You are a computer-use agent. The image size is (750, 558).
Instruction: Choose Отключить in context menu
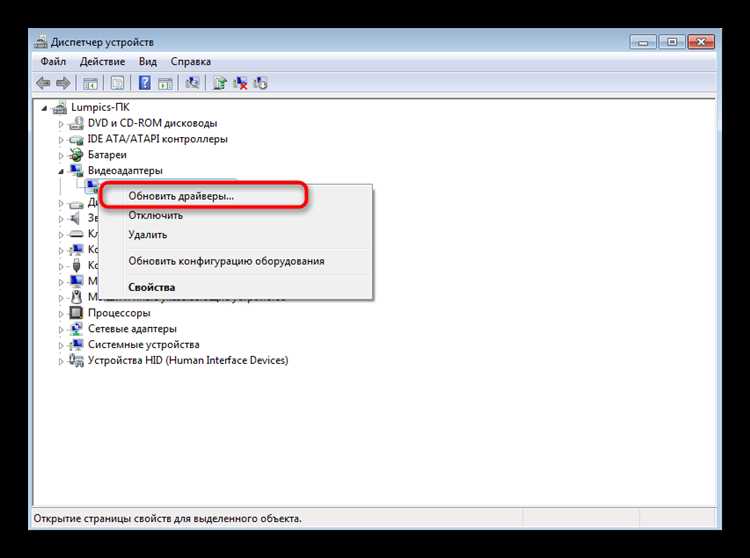(235, 216)
